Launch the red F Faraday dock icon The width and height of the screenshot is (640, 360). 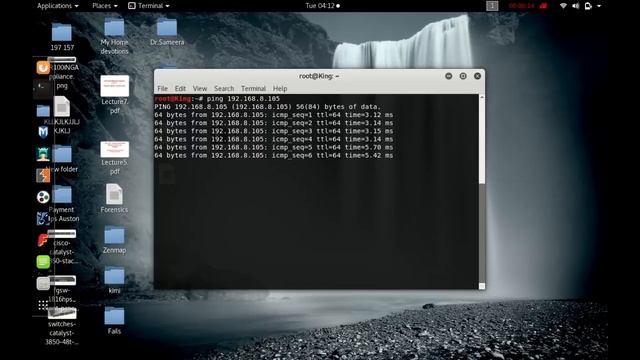(43, 240)
